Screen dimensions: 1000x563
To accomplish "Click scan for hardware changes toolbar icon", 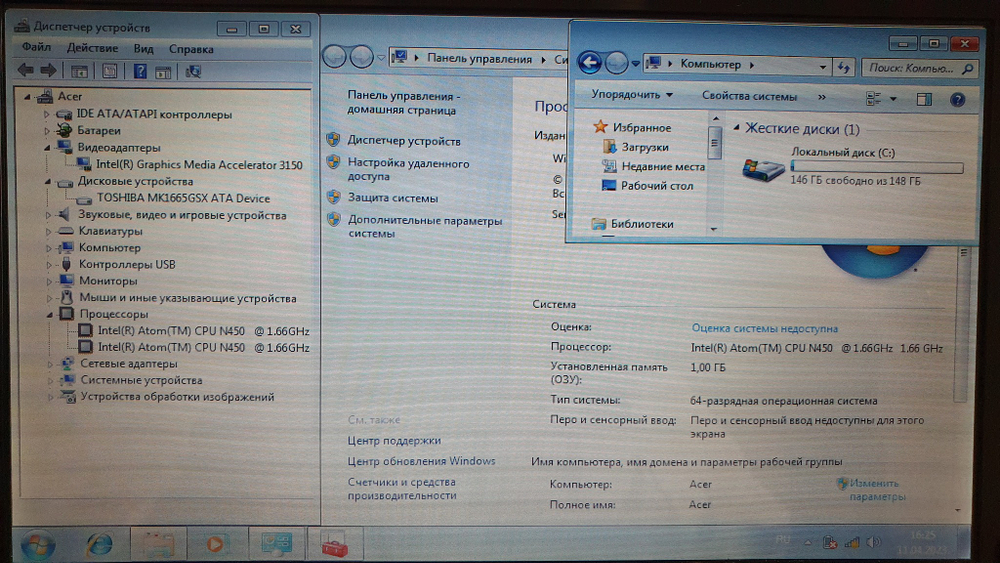I will pyautogui.click(x=193, y=71).
